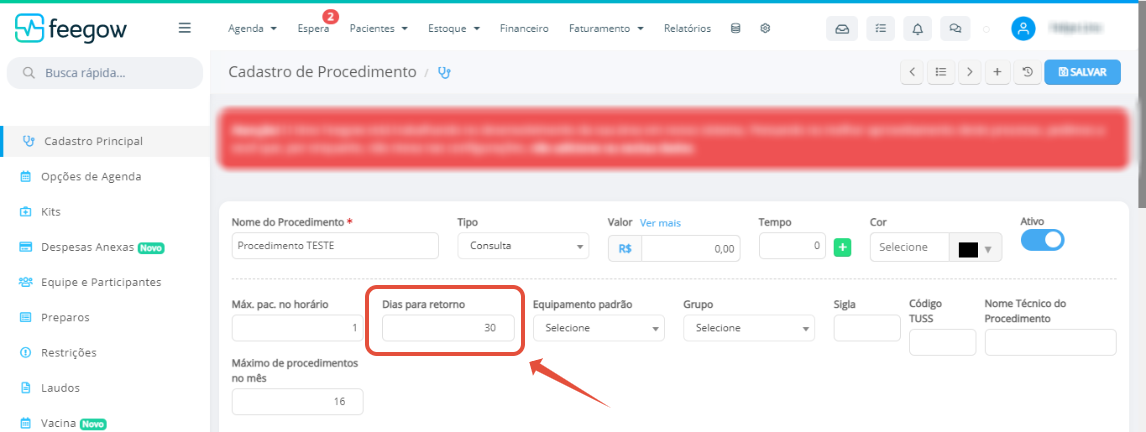
Task: Collapse the sidebar with hamburger icon
Action: 185,28
